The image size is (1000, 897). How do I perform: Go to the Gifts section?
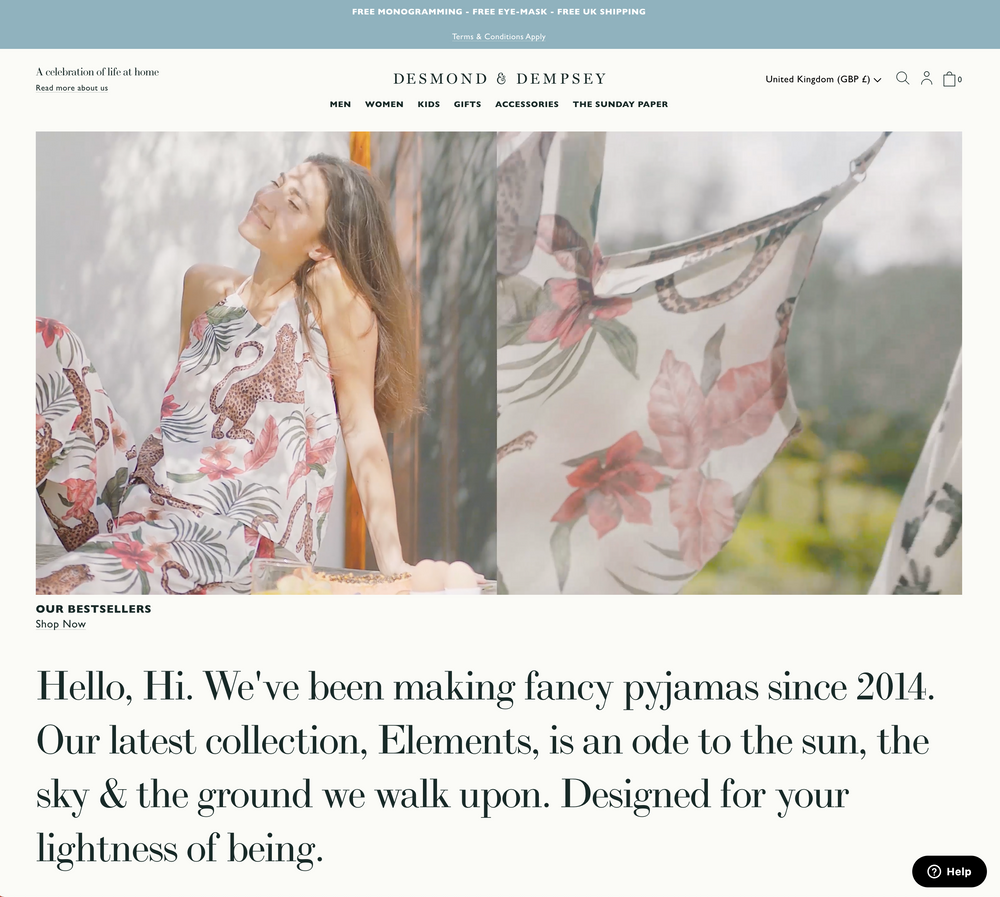[x=467, y=104]
